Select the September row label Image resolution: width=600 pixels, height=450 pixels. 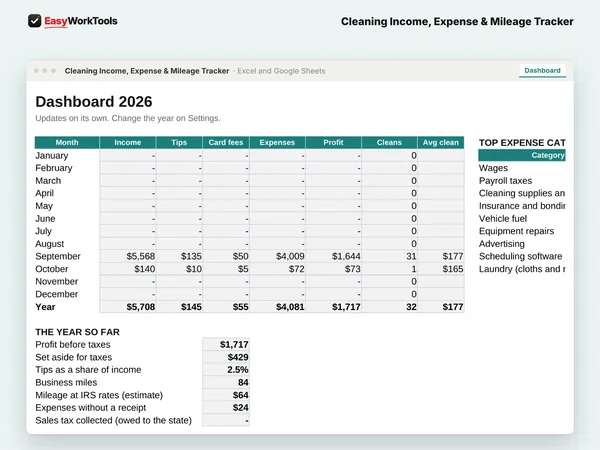58,256
